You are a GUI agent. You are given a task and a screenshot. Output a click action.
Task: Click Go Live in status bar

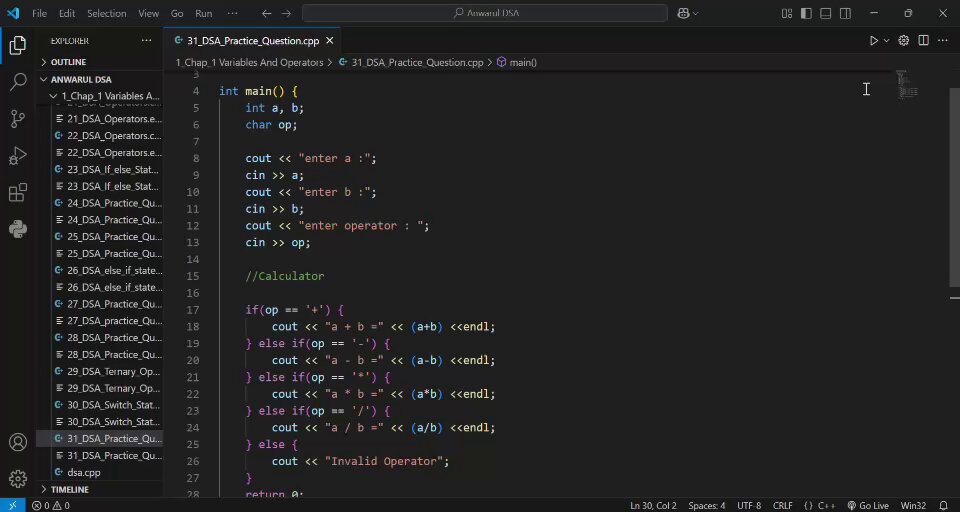click(868, 505)
